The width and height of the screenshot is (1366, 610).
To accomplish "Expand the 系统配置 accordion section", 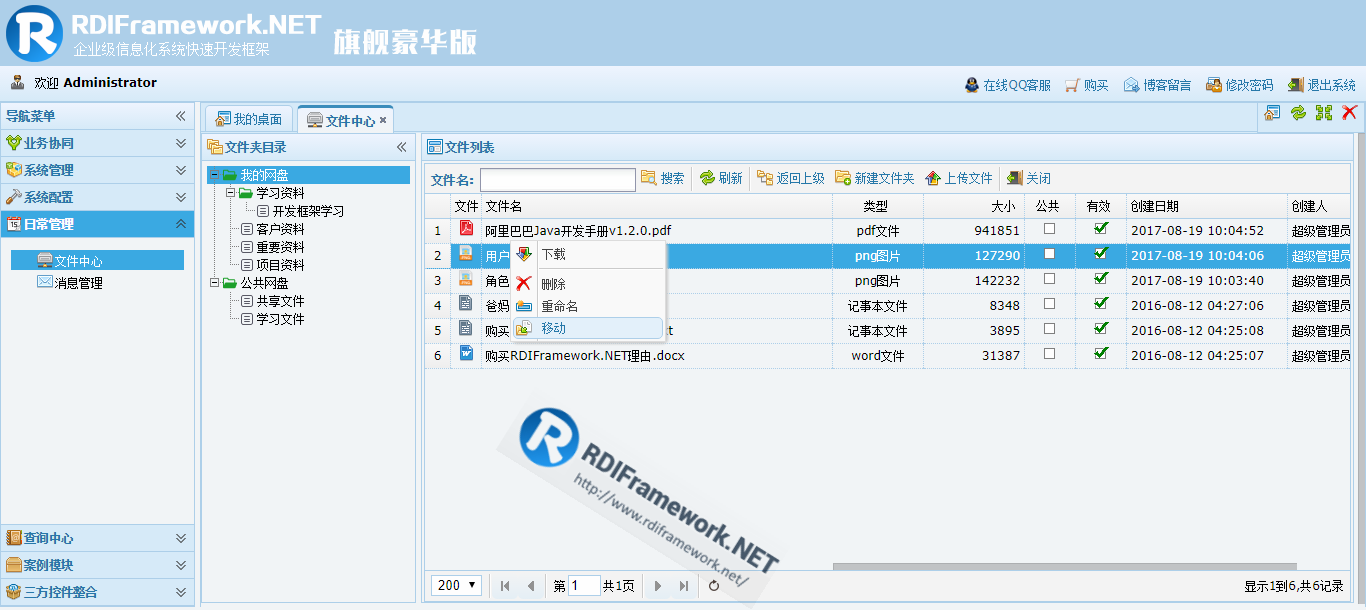I will click(x=181, y=197).
